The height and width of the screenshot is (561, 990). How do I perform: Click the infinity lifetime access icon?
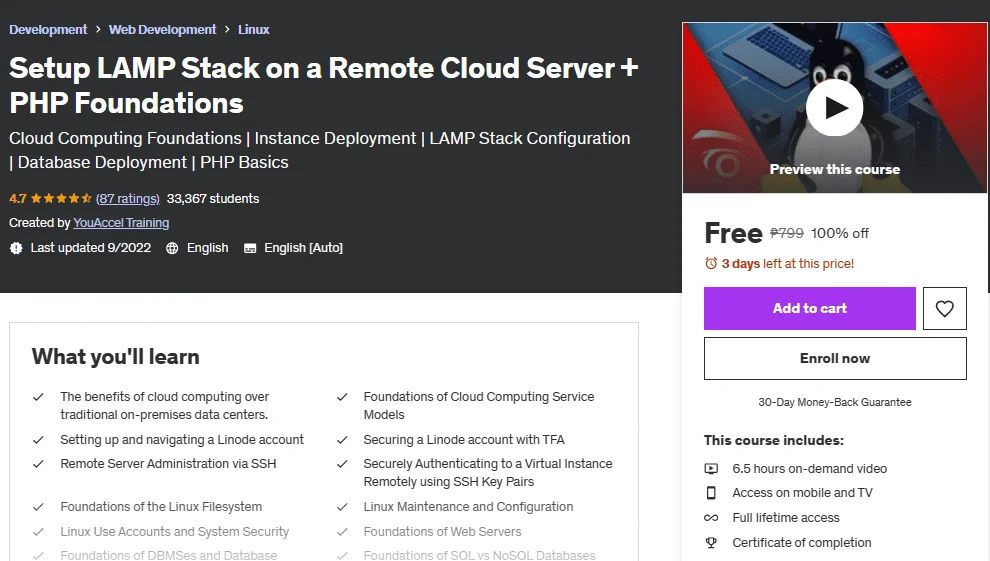pos(711,517)
